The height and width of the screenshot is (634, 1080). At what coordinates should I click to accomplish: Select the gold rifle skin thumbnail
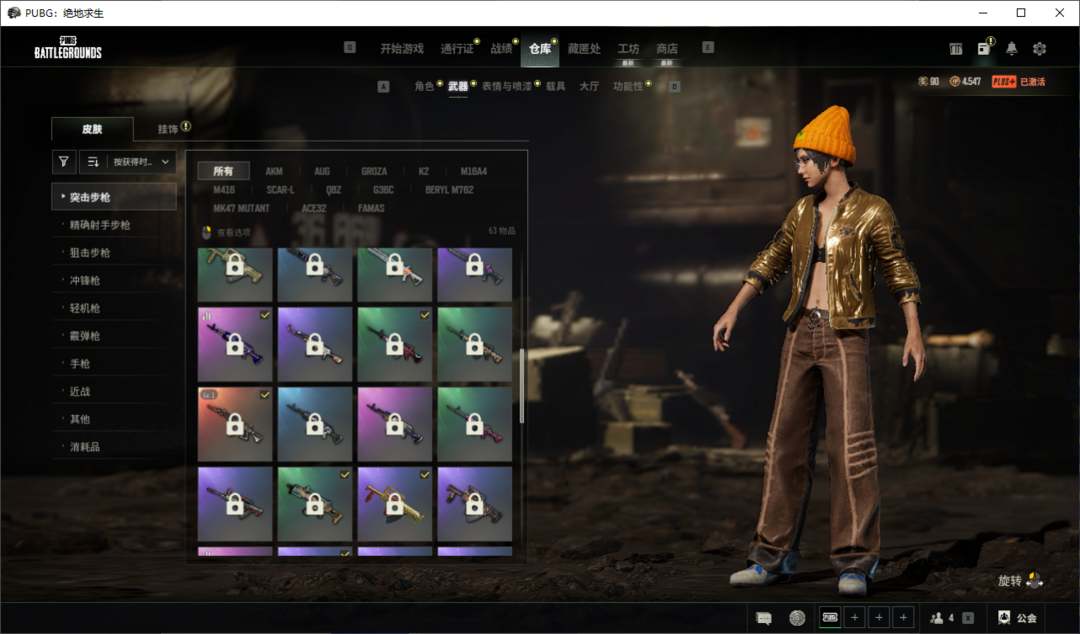395,504
